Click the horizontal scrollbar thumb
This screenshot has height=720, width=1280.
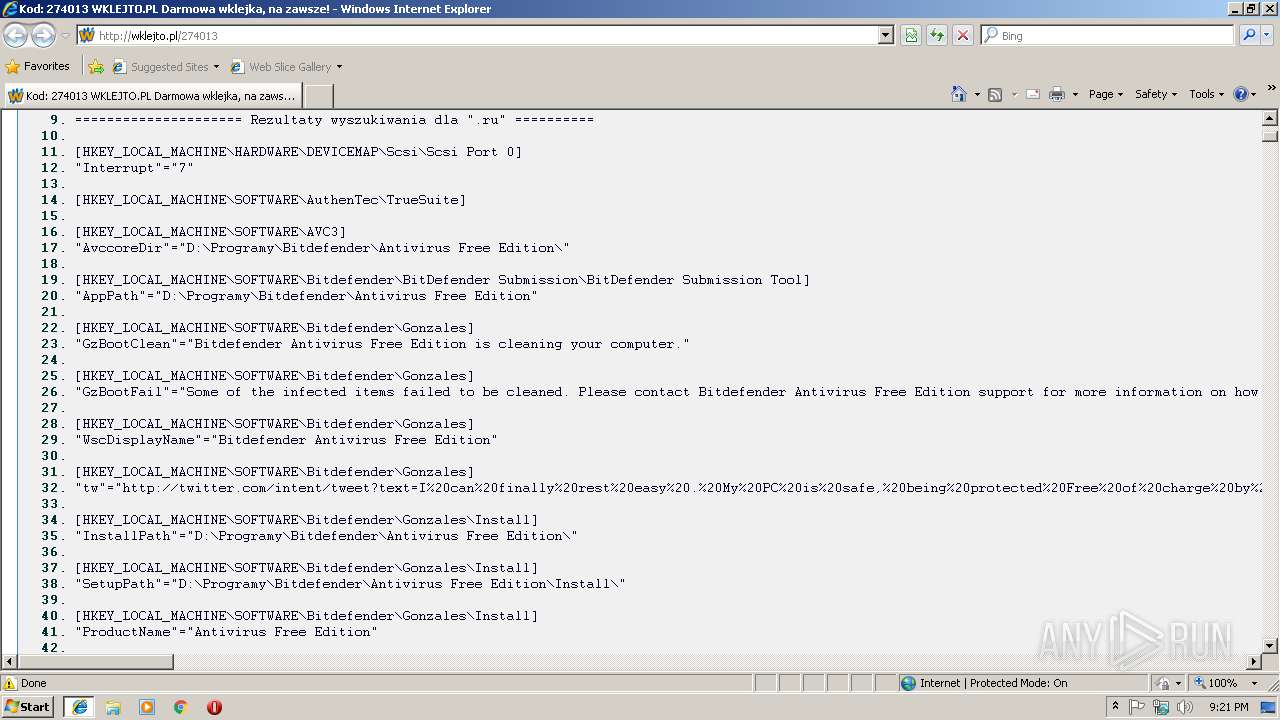96,662
